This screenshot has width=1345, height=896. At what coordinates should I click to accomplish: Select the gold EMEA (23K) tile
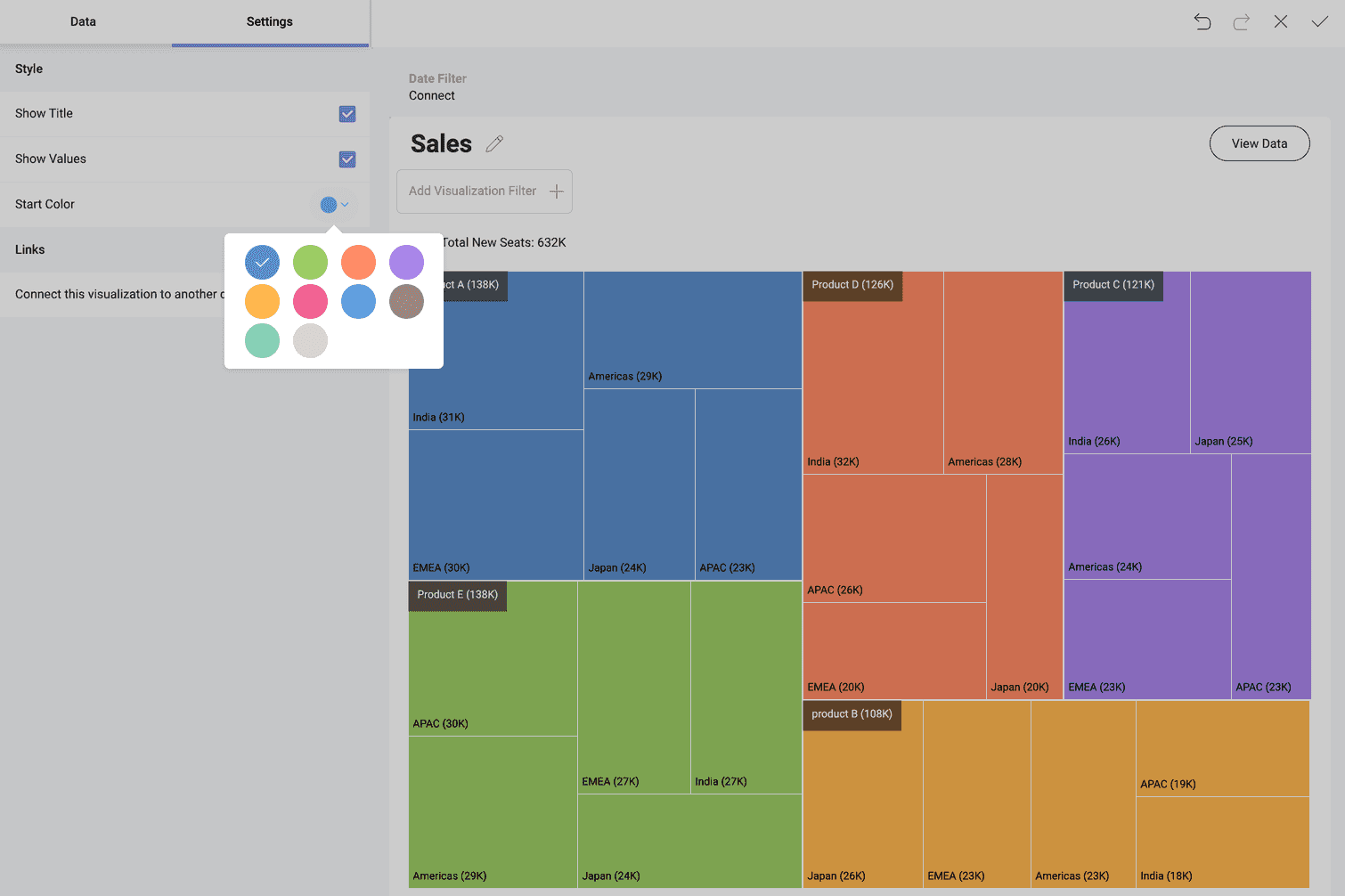coord(977,794)
